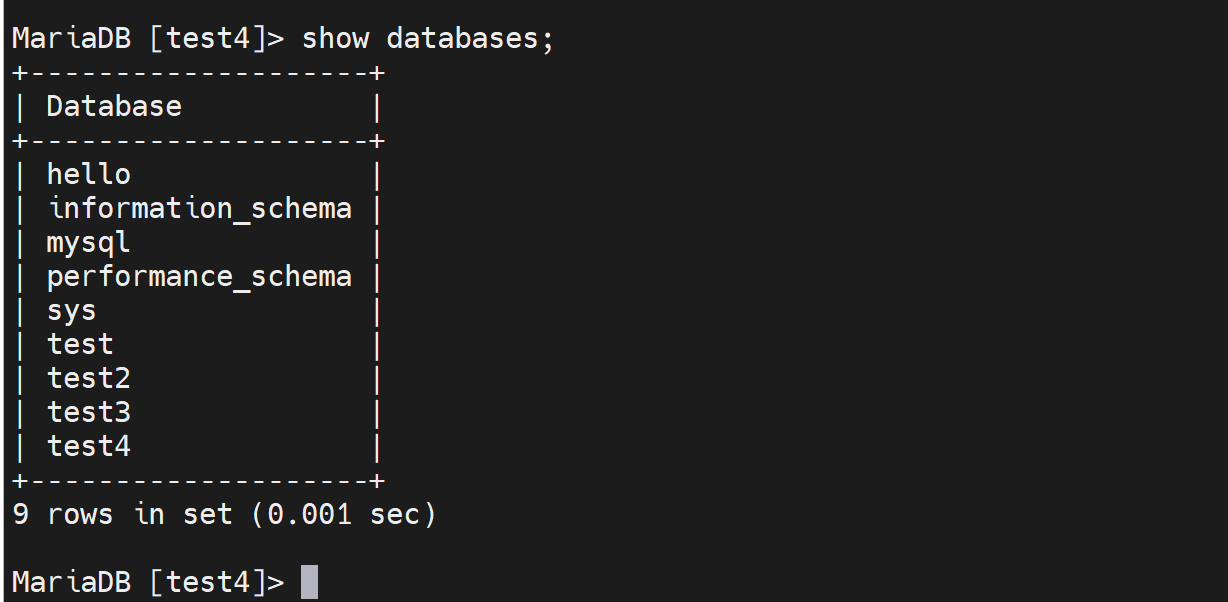Click the bottom border line of the table
Viewport: 1228px width, 602px height.
198,481
